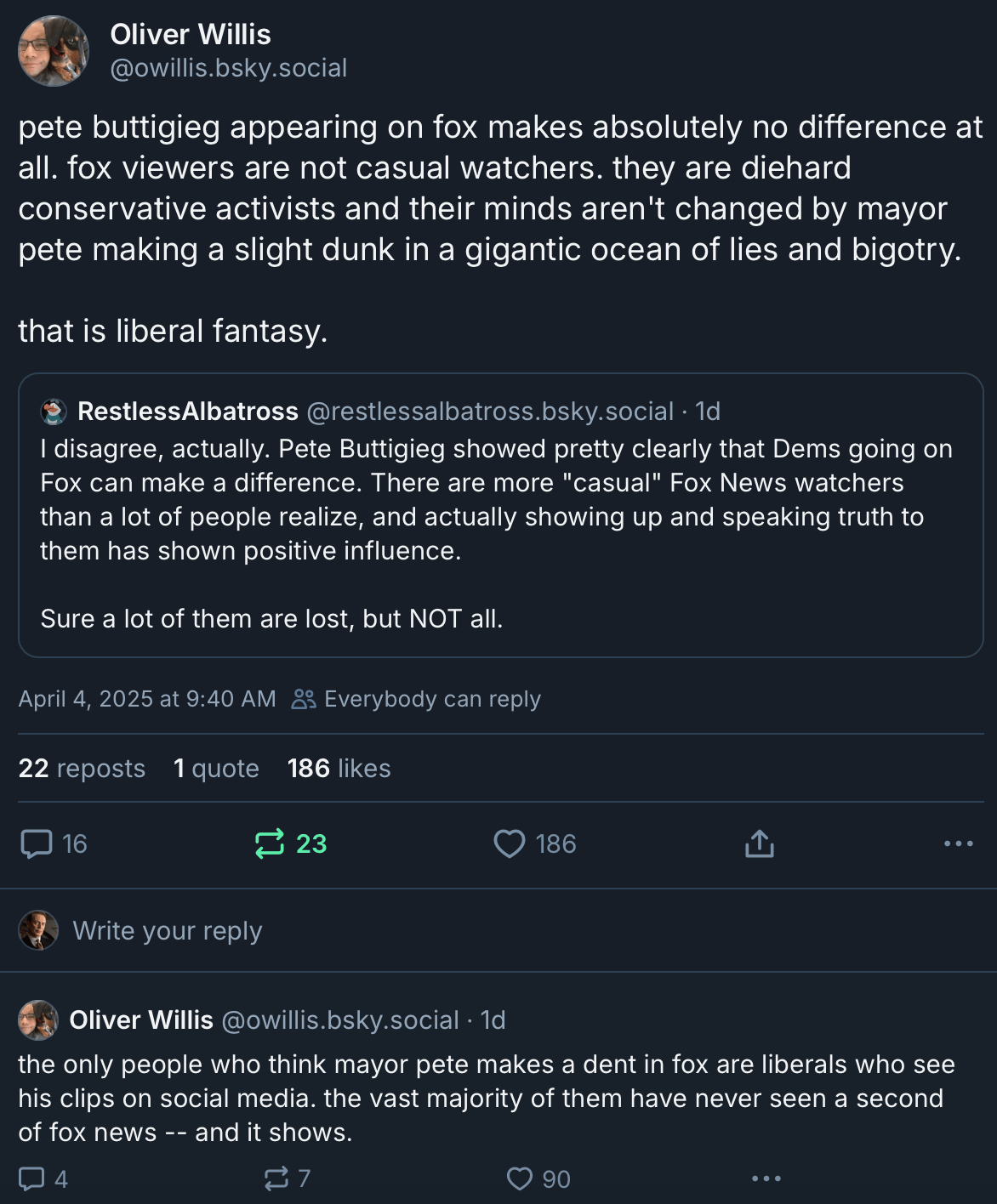
Task: Open Everybody can reply settings
Action: [x=417, y=699]
